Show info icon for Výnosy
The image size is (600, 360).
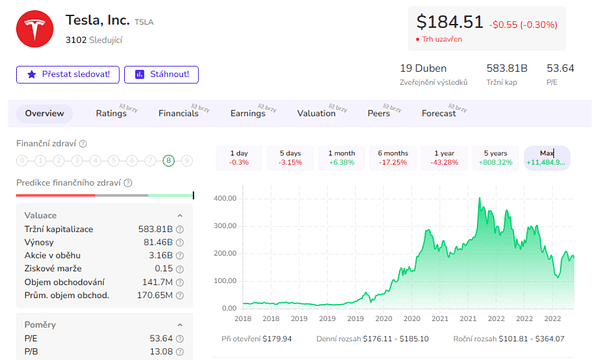[180, 243]
